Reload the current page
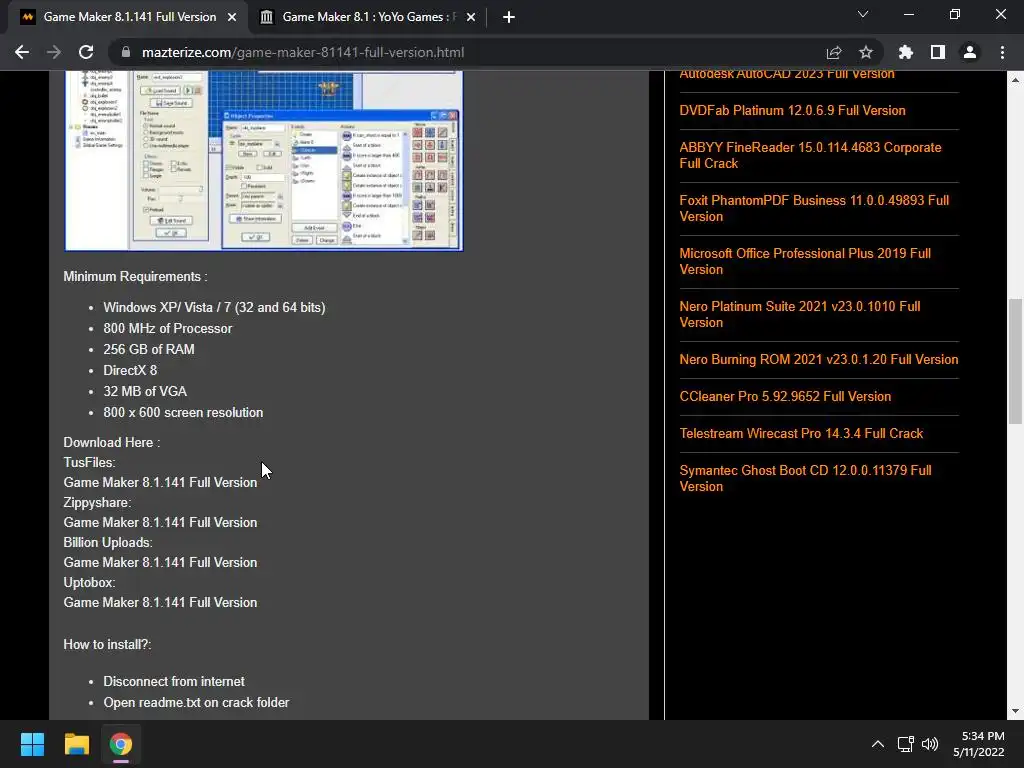1024x768 pixels. (x=86, y=52)
